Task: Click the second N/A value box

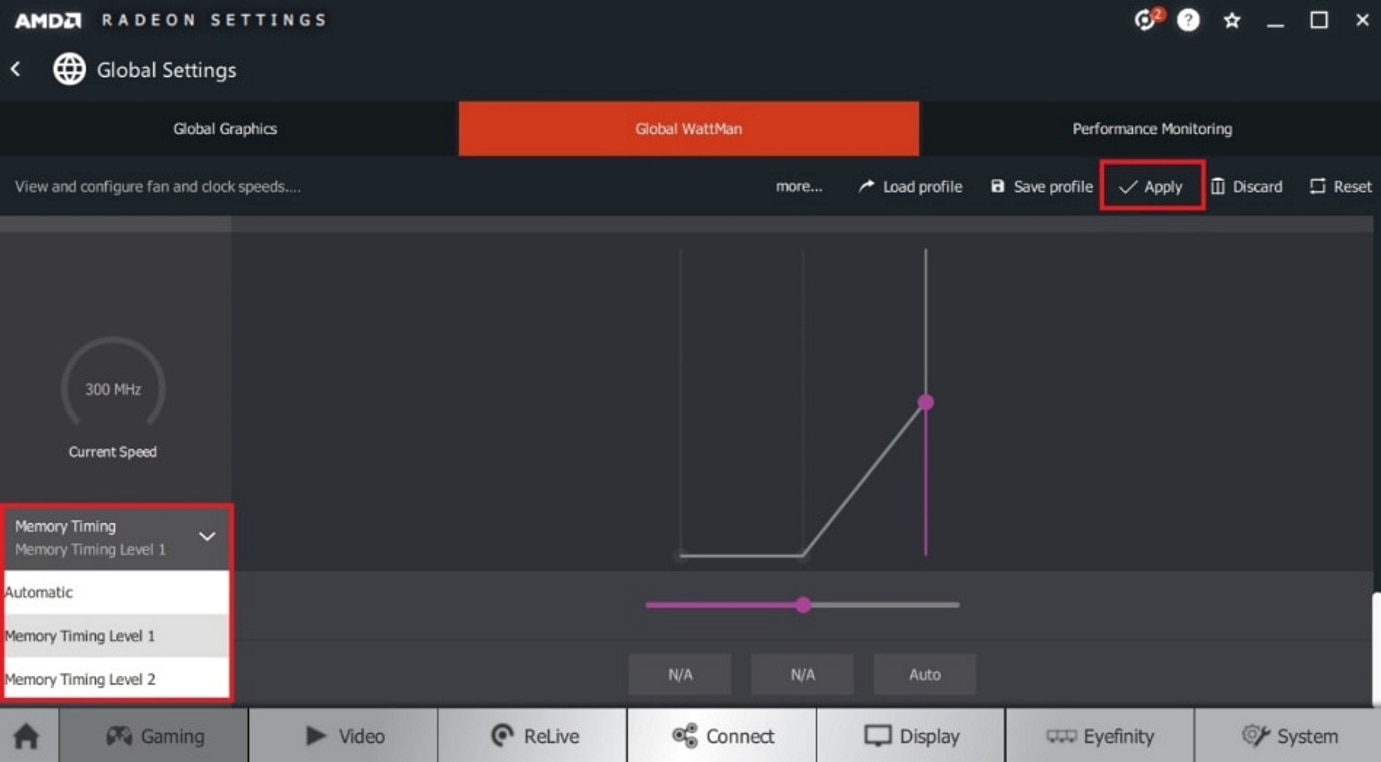Action: click(x=802, y=675)
